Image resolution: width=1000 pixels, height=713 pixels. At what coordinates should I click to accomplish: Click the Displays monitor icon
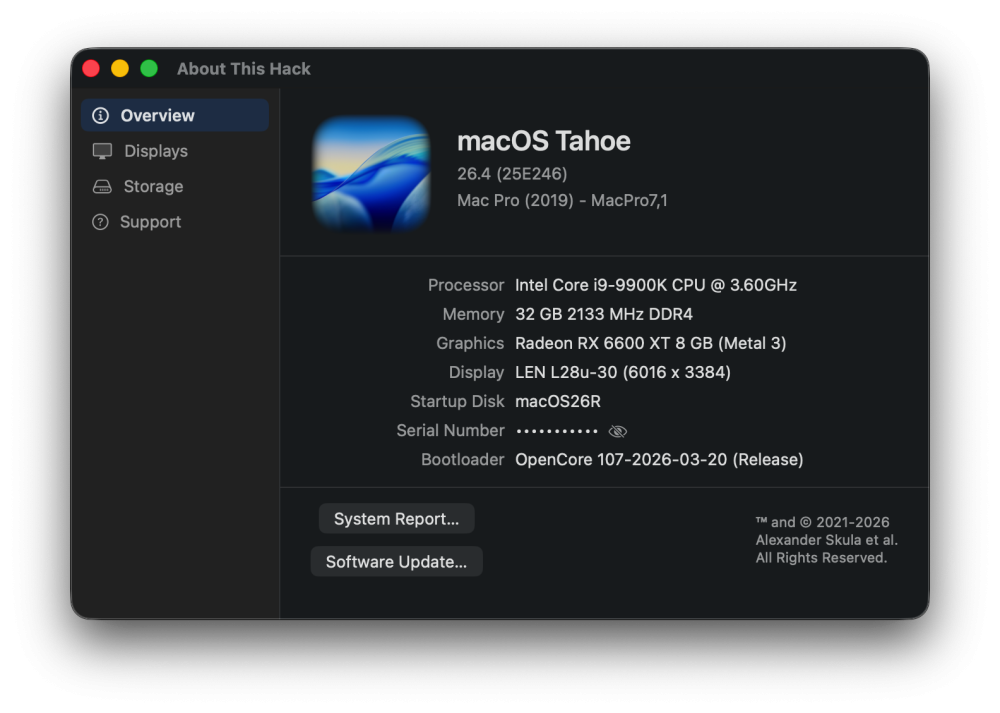pyautogui.click(x=102, y=151)
